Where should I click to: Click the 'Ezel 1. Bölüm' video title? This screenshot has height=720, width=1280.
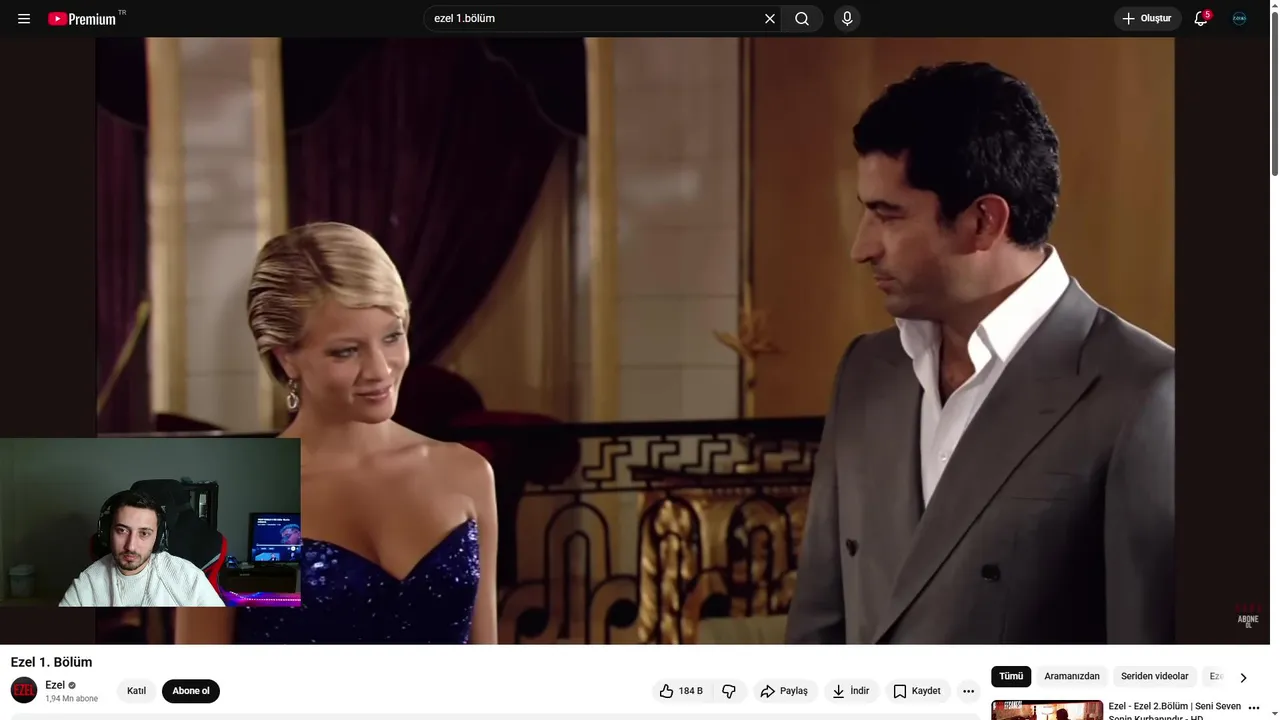click(51, 662)
